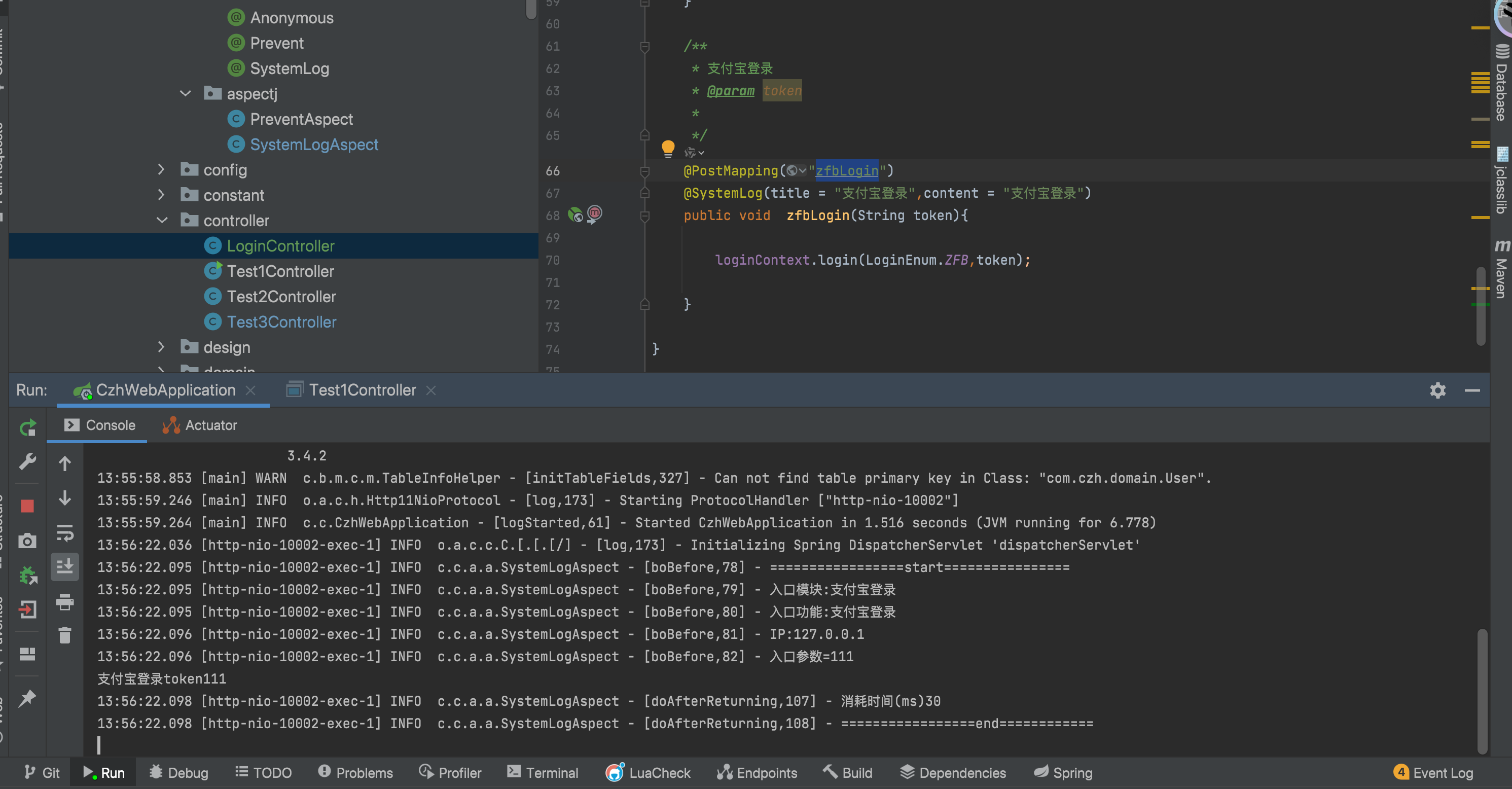The height and width of the screenshot is (789, 1512).
Task: Open the Git tool window
Action: 42,773
